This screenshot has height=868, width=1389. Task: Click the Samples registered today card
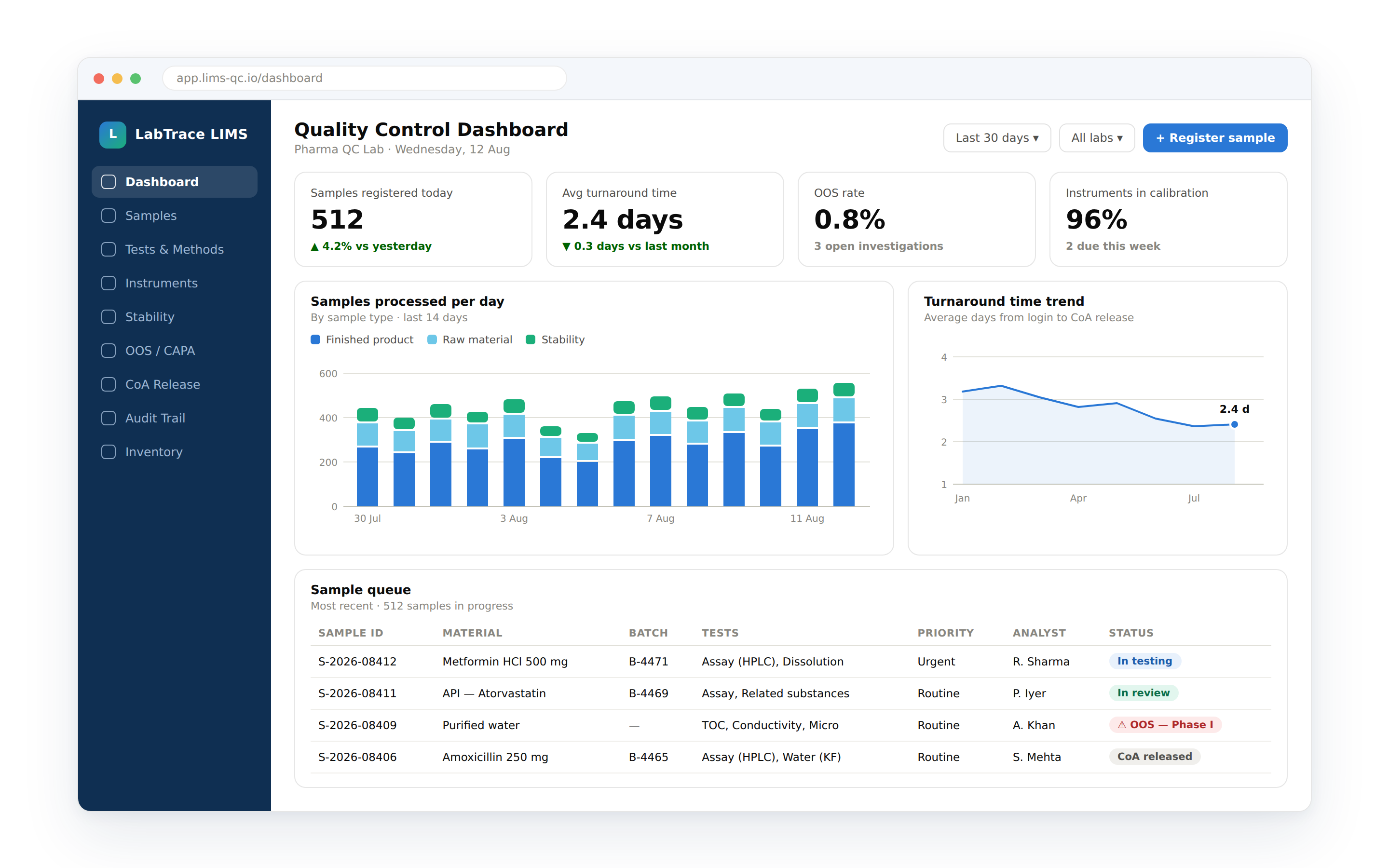pyautogui.click(x=413, y=219)
